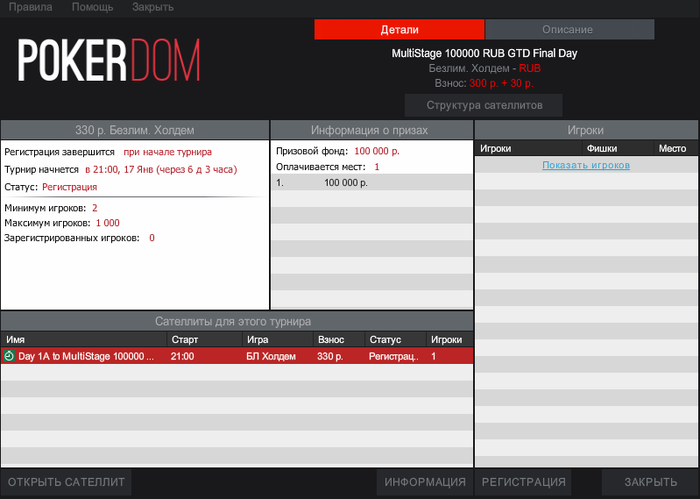Image resolution: width=700 pixels, height=499 pixels.
Task: Switch to the Детали tab
Action: point(399,29)
